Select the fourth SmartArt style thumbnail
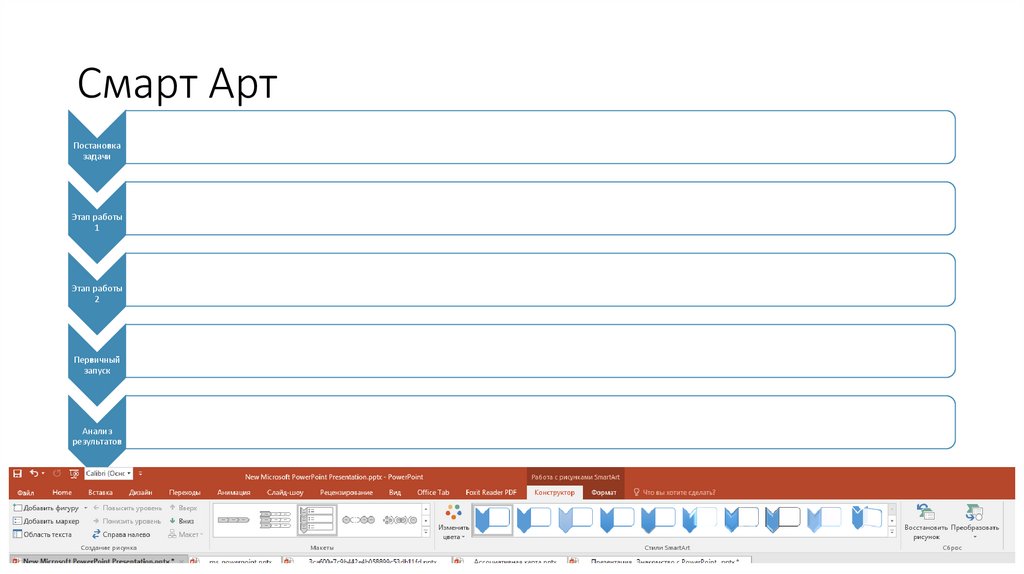1024x574 pixels. pos(616,520)
